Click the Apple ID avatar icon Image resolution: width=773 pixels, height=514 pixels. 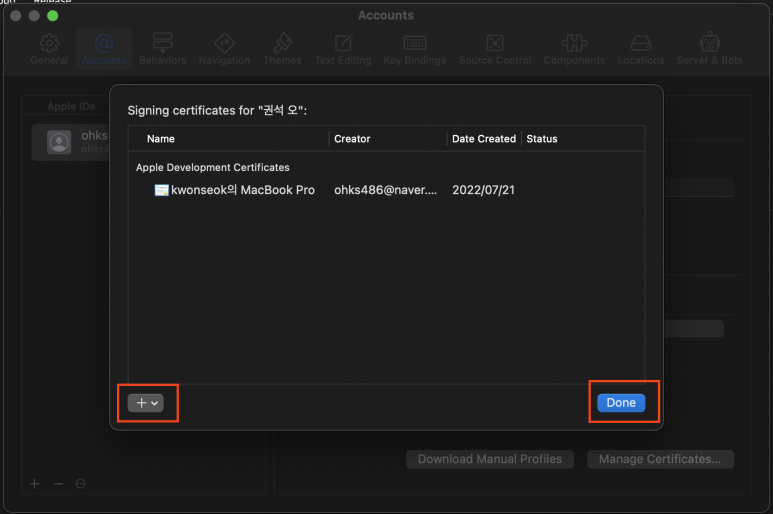click(x=59, y=142)
